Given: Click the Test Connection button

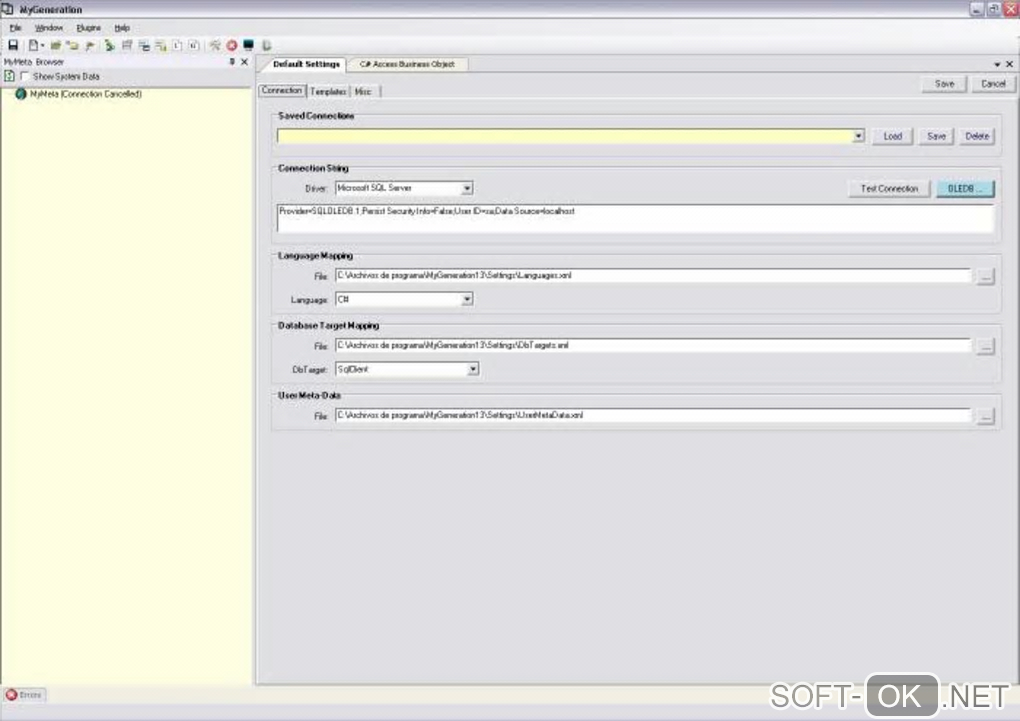Looking at the screenshot, I should [889, 189].
